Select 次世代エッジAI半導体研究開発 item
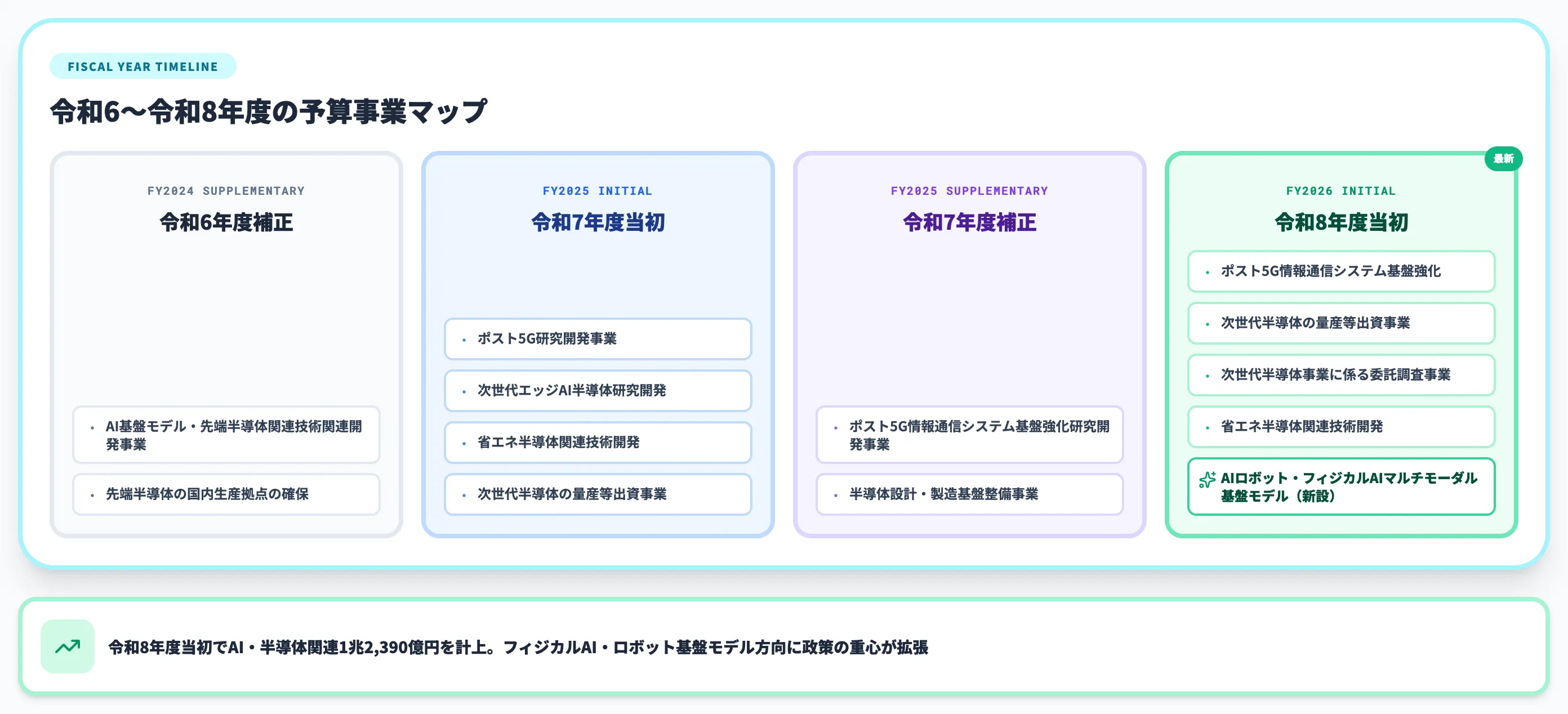 pos(598,390)
